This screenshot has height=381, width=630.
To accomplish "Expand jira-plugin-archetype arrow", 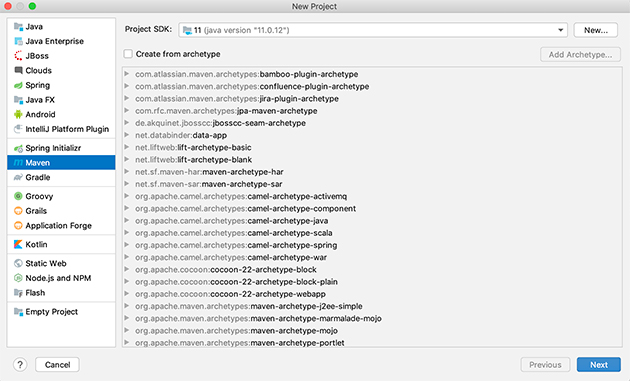I will [127, 98].
